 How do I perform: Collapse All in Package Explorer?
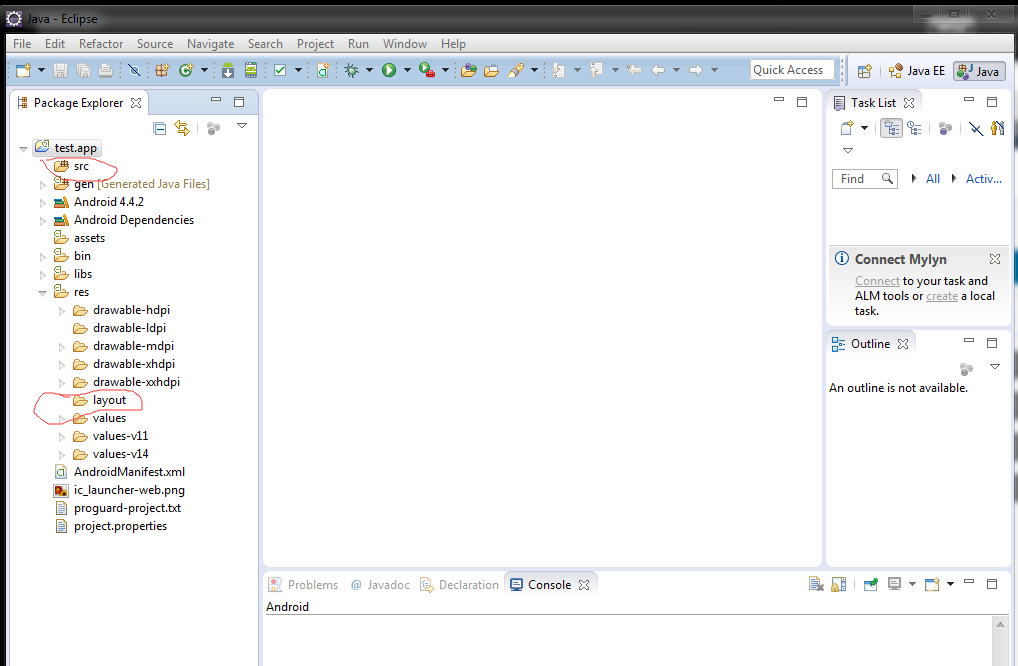pos(160,128)
